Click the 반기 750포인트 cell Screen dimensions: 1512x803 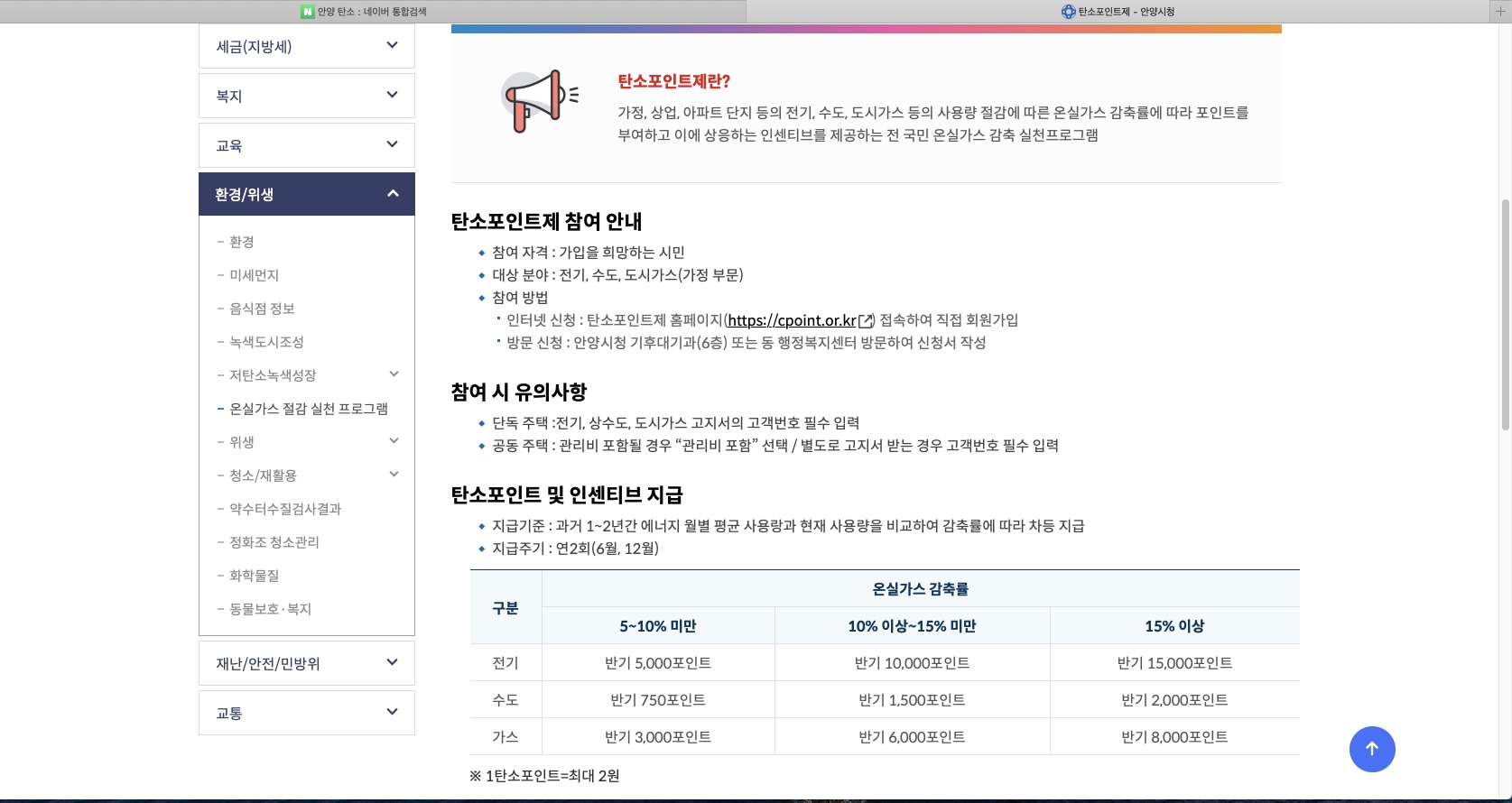[658, 699]
